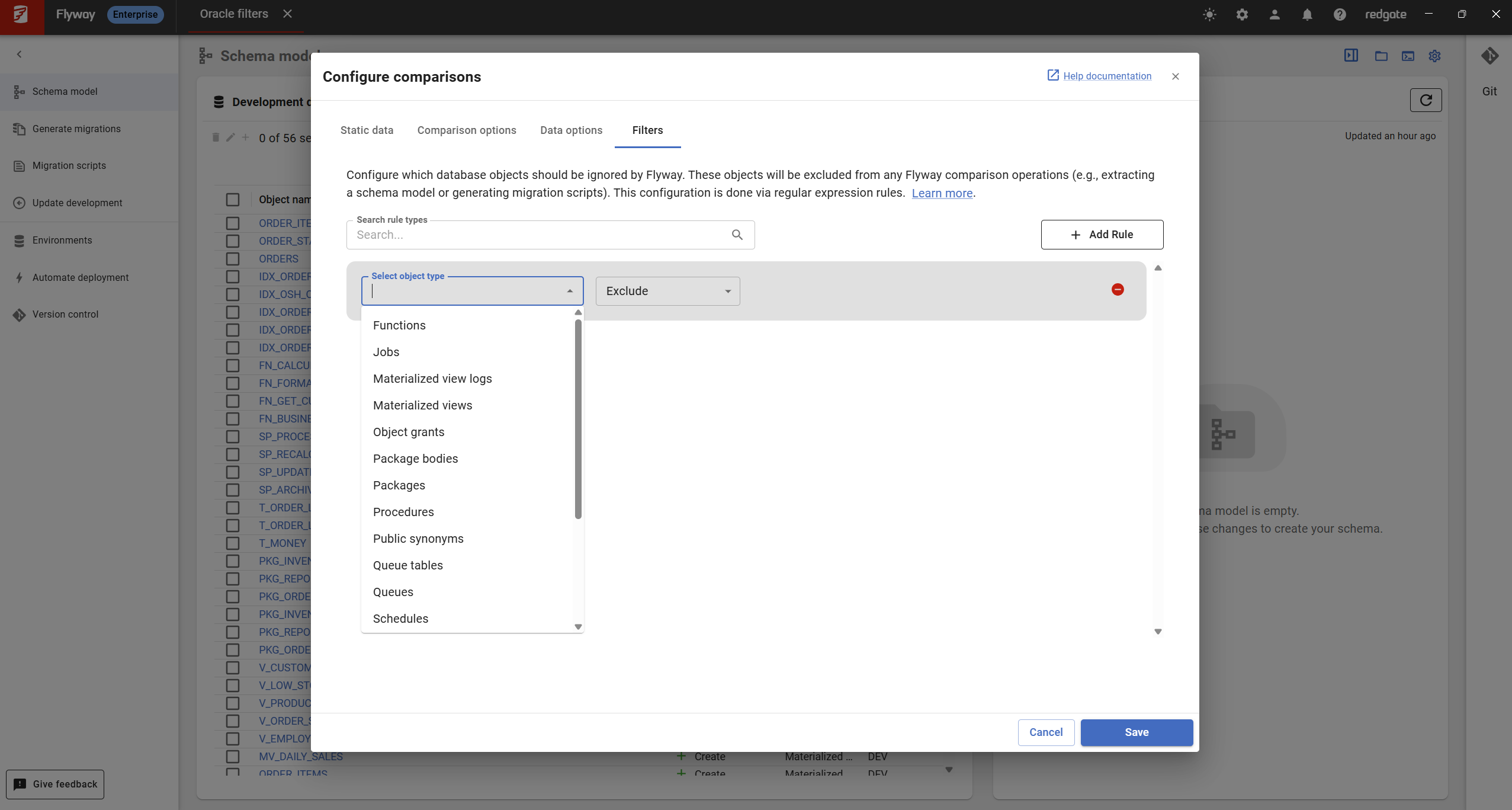Open the Learn more link
Screen dimensions: 1512x810
(942, 193)
